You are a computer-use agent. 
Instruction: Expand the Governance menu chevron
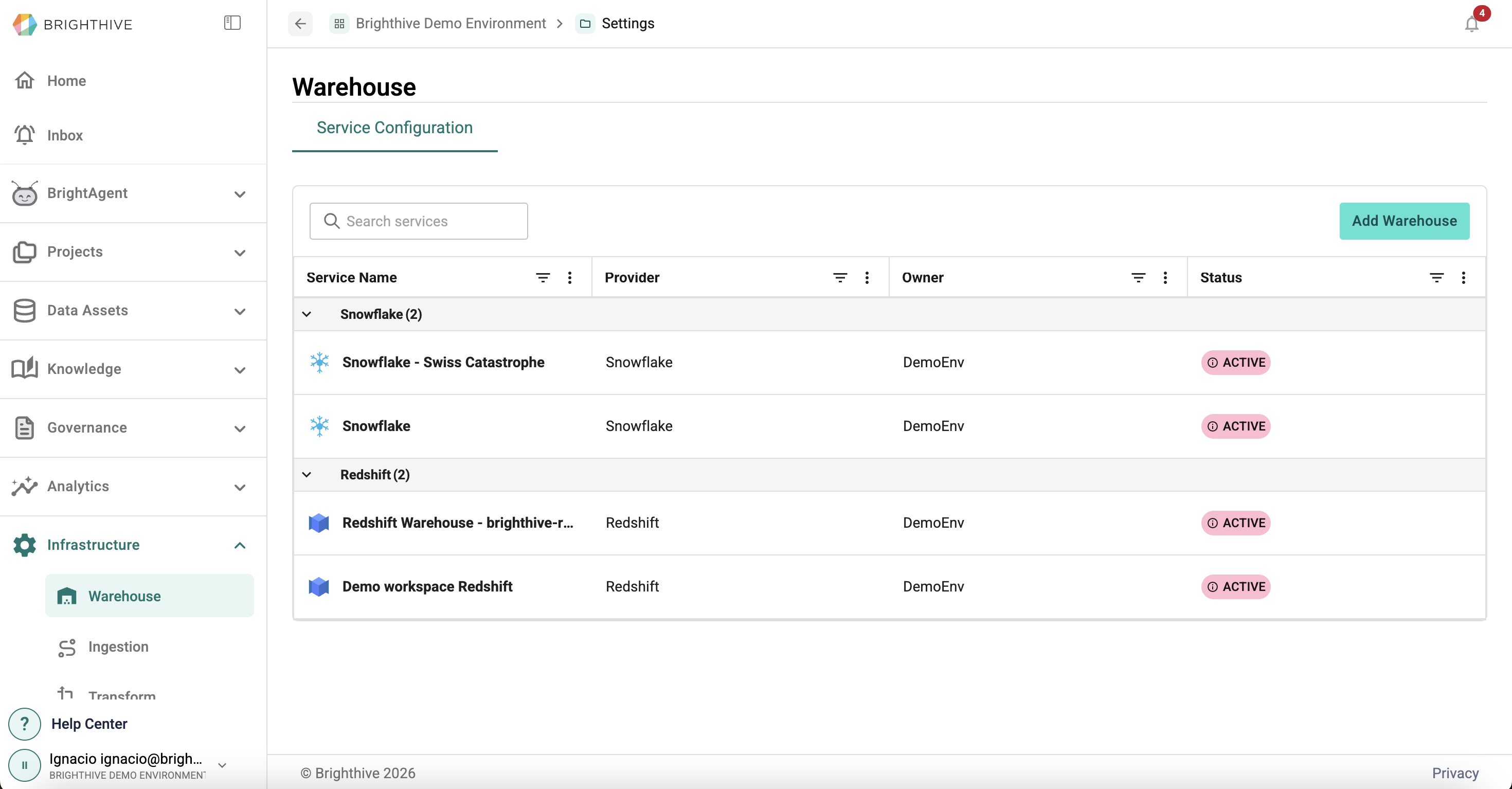point(240,428)
